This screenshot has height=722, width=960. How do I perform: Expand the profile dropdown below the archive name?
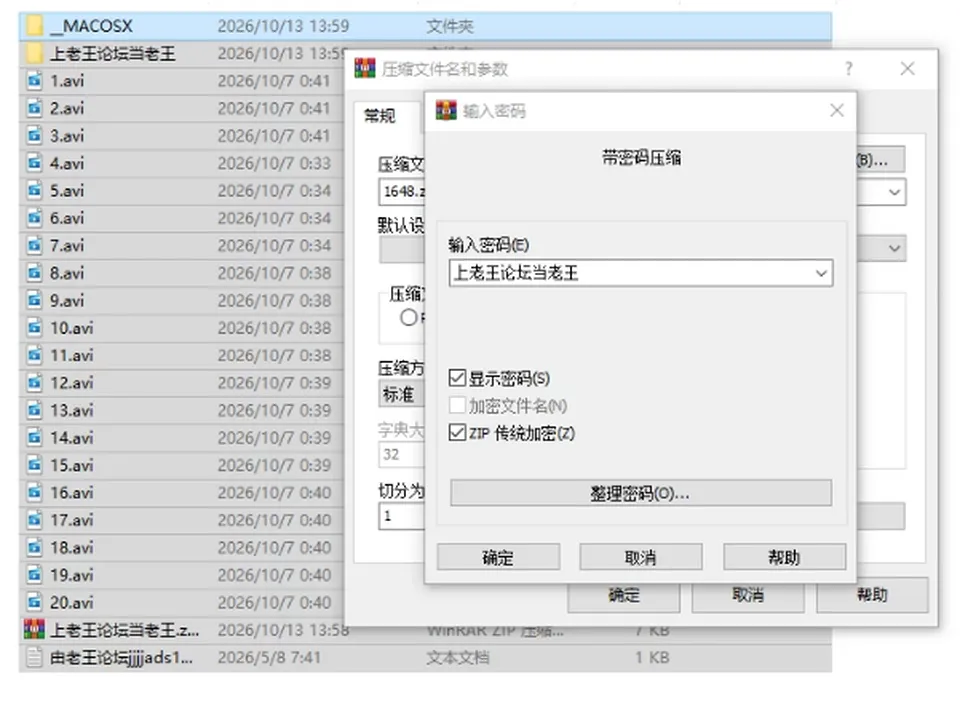894,248
